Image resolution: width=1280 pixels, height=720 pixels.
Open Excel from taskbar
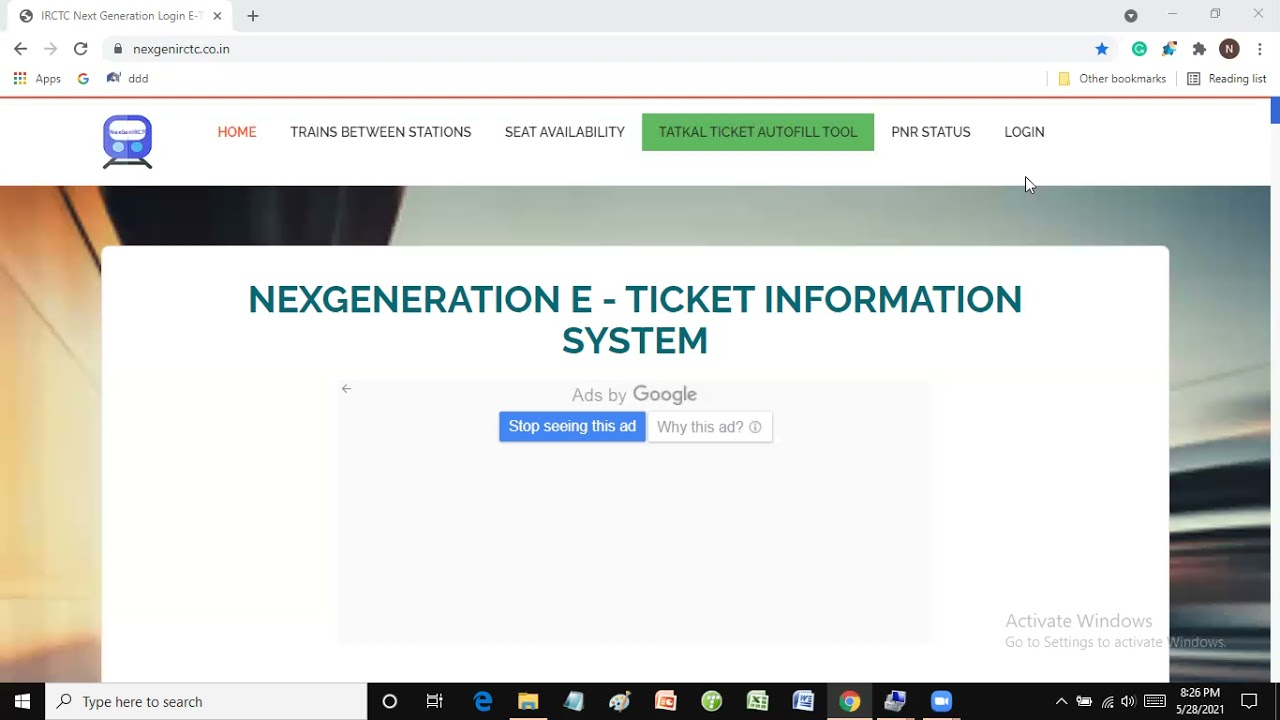(757, 701)
